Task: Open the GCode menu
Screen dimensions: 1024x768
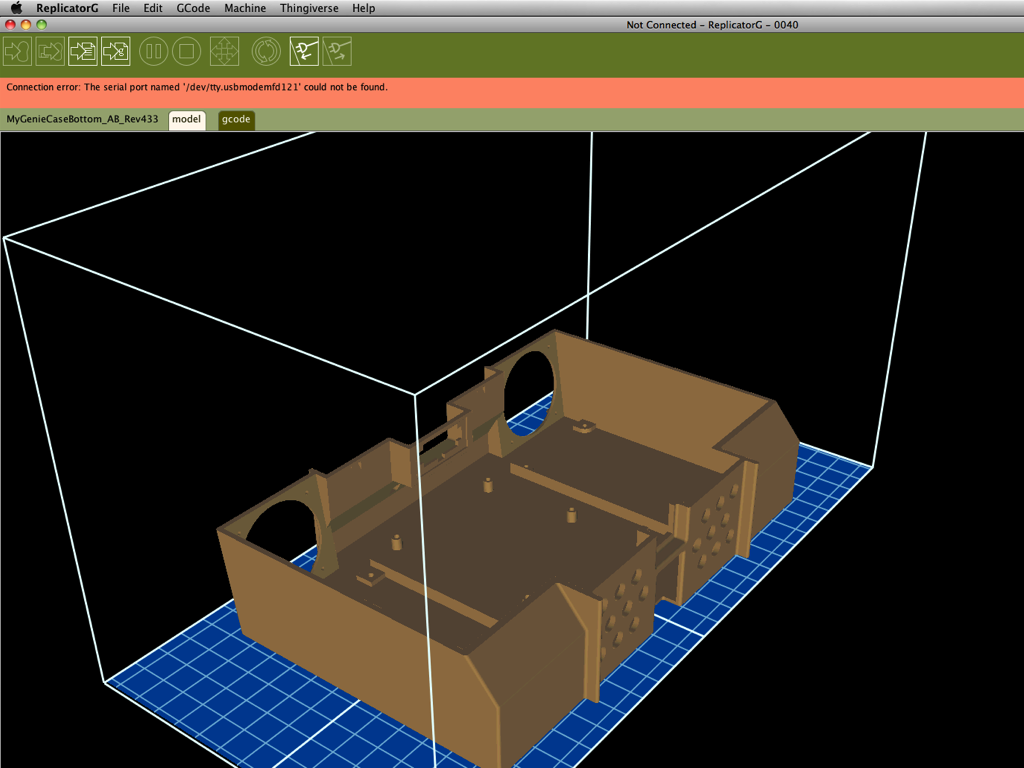Action: point(193,8)
